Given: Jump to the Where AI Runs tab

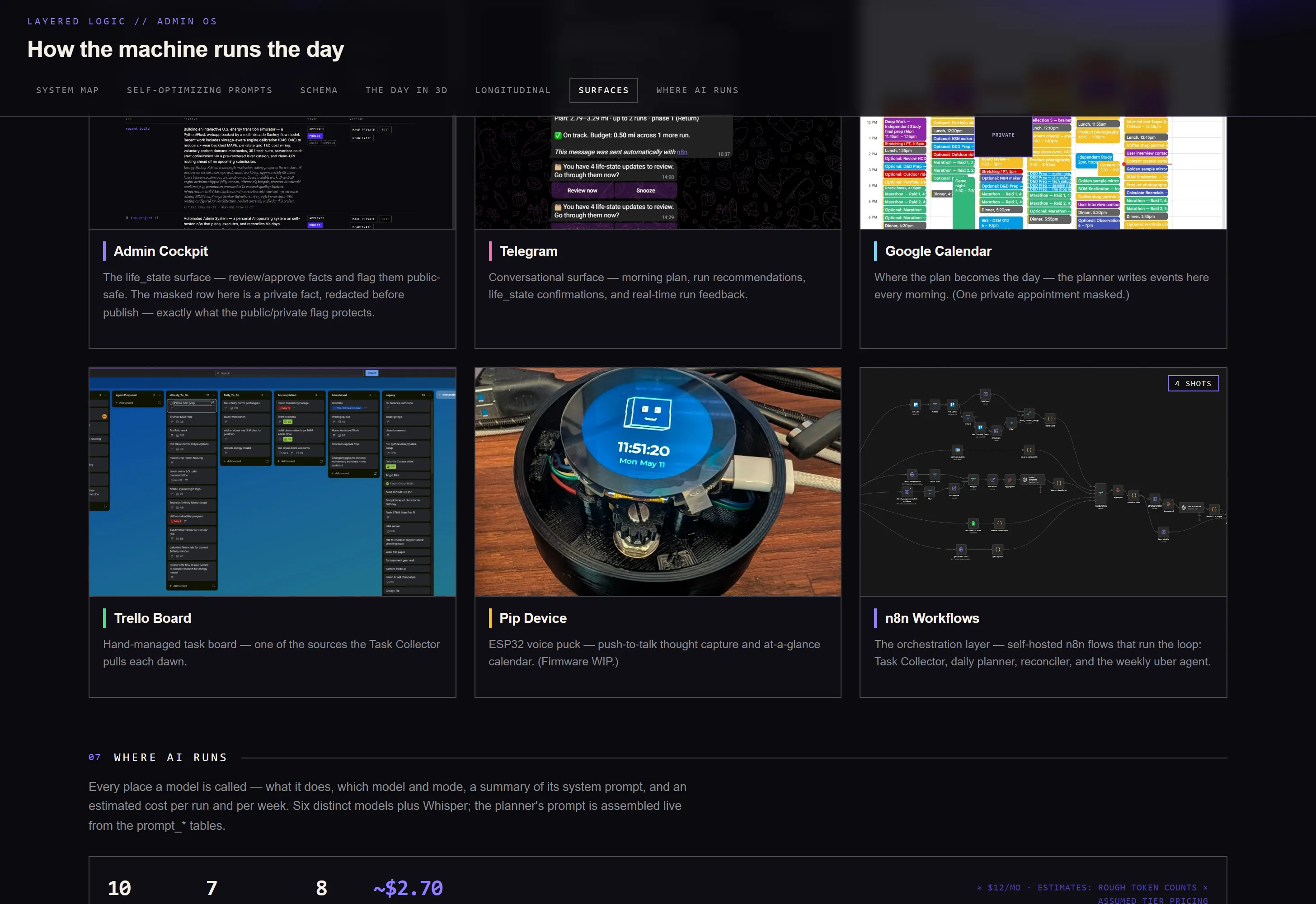Looking at the screenshot, I should [697, 90].
